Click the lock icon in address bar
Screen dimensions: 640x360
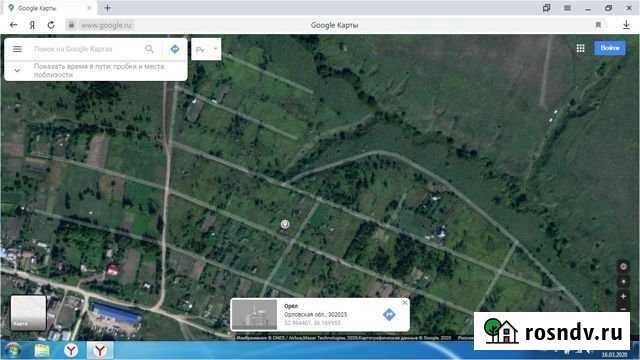click(x=71, y=25)
